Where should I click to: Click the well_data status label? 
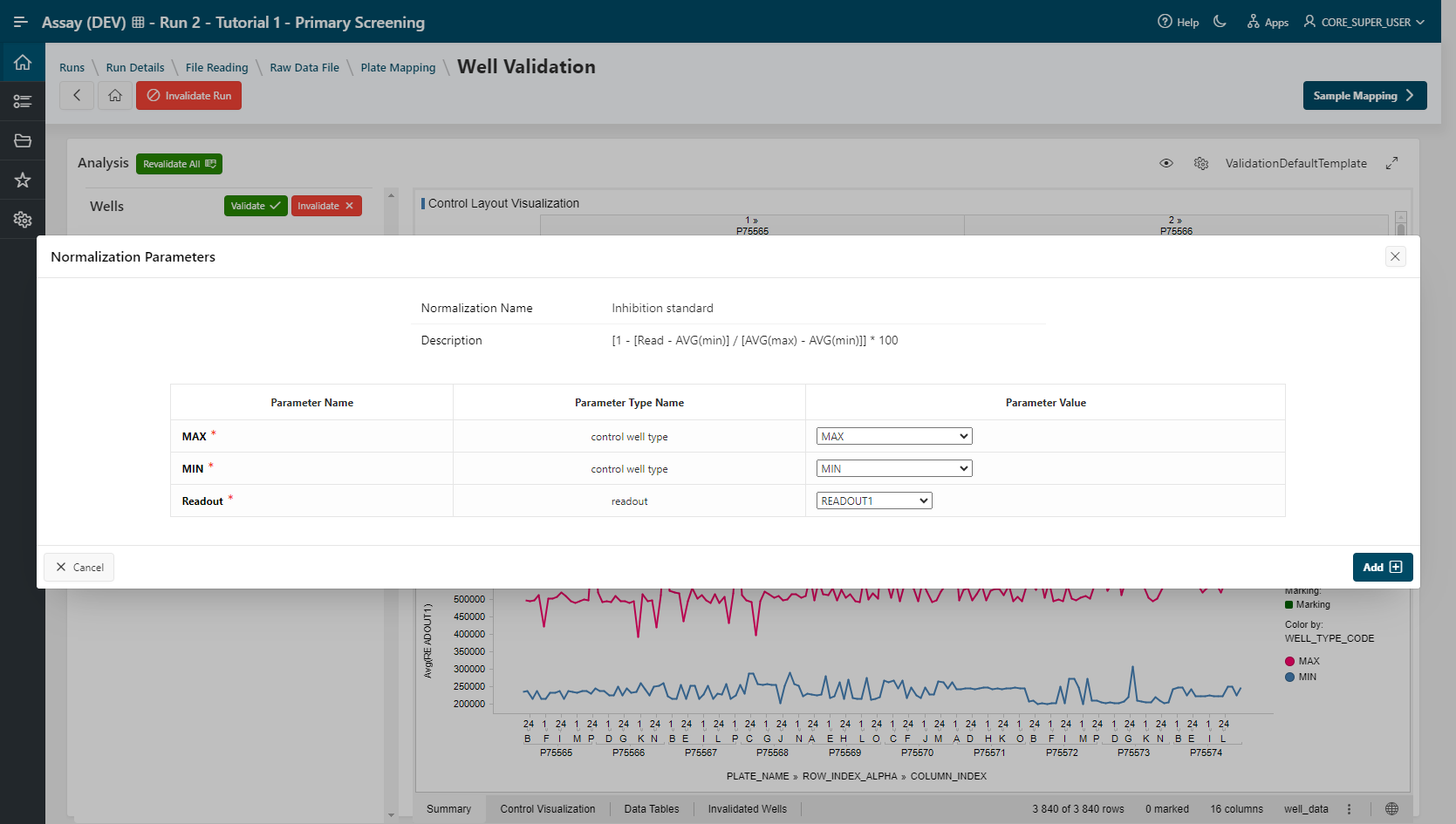(1306, 809)
